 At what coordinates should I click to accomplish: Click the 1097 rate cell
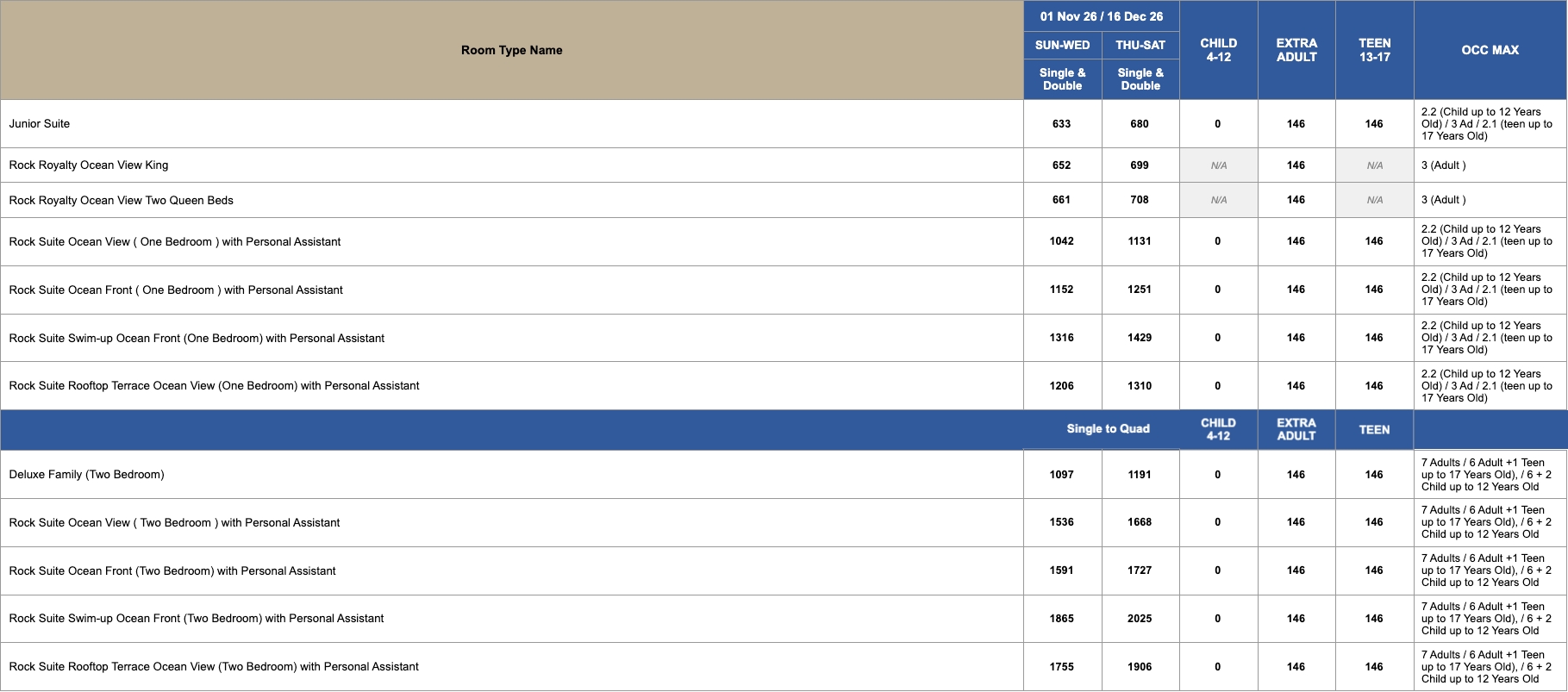[x=1062, y=475]
